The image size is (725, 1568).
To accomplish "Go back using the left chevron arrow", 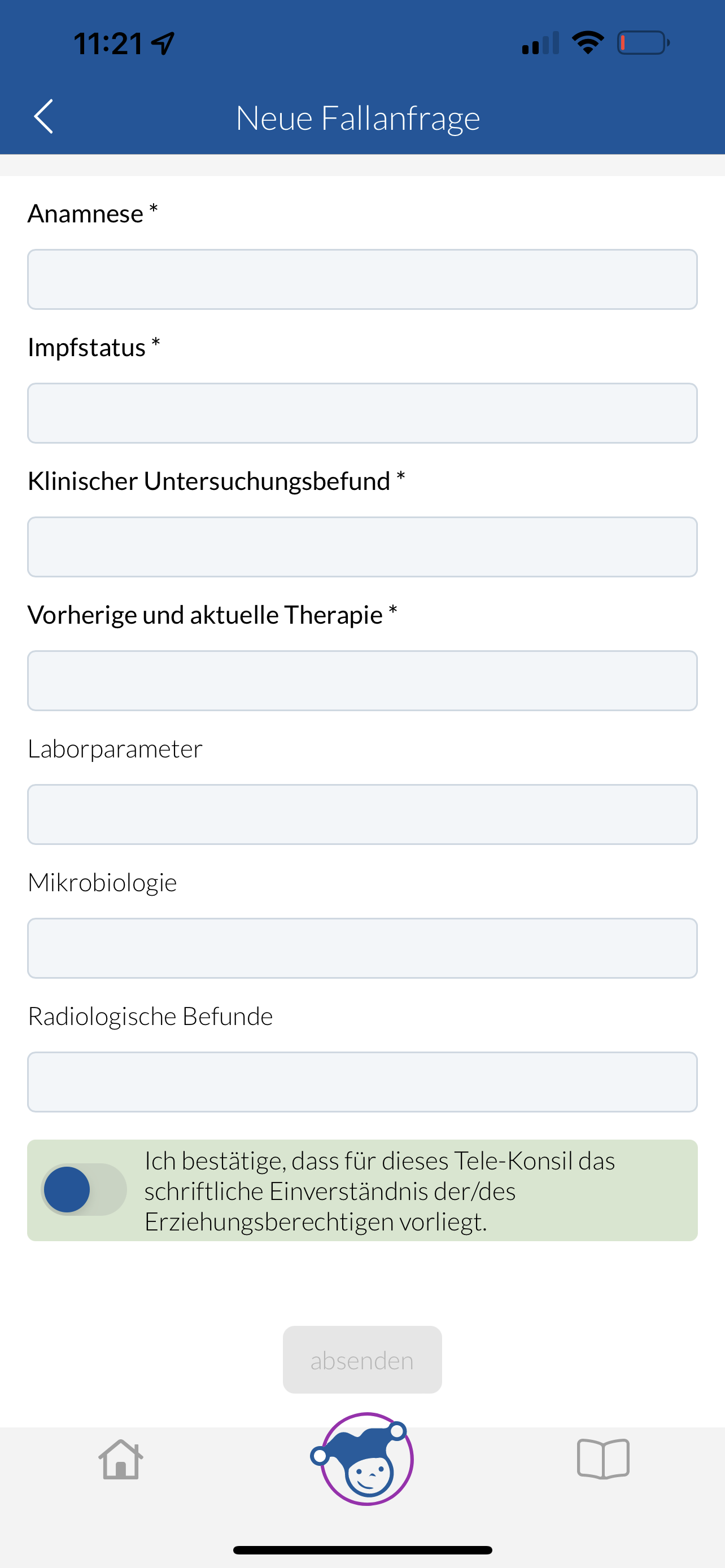I will click(43, 116).
